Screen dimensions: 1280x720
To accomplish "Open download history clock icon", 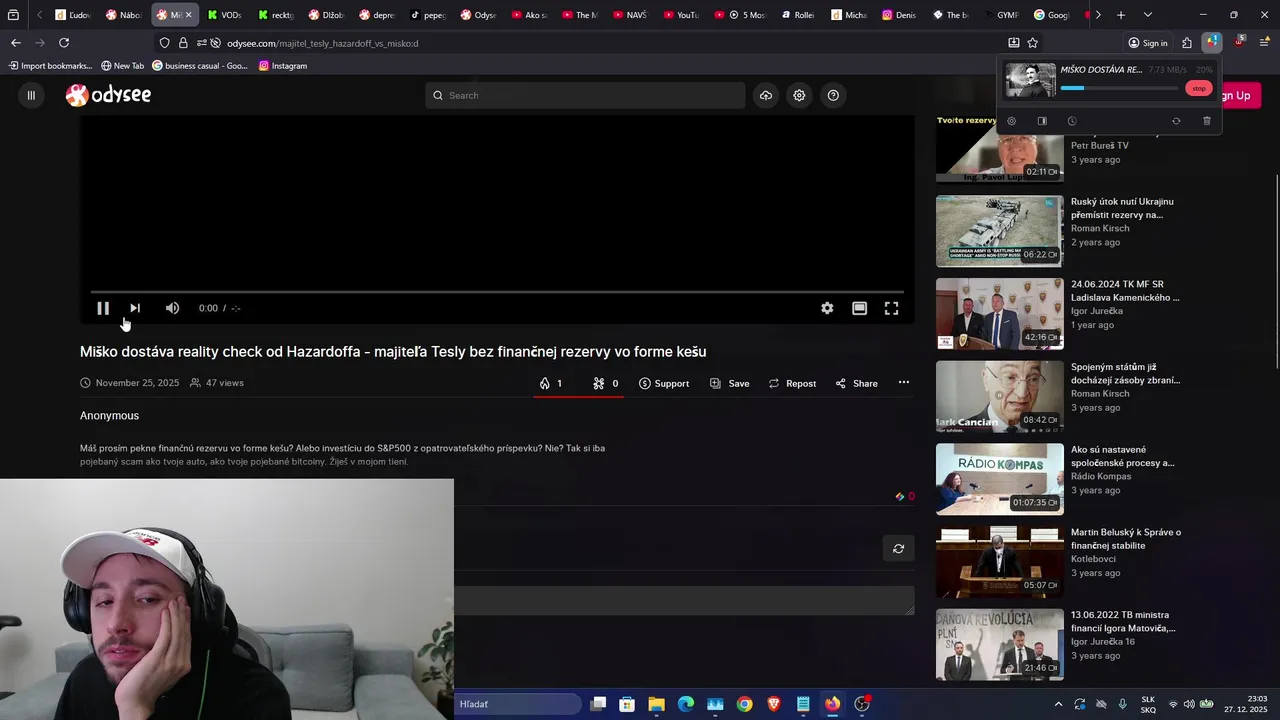I will pyautogui.click(x=1071, y=121).
